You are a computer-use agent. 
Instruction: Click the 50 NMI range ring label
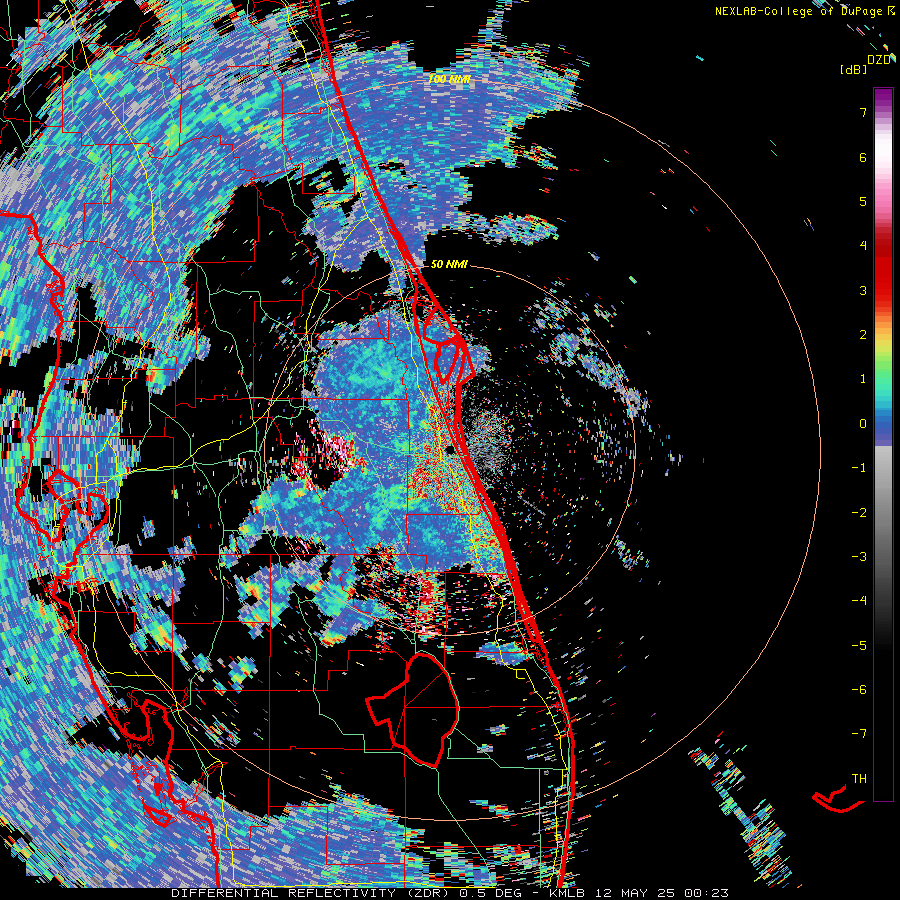(x=449, y=264)
